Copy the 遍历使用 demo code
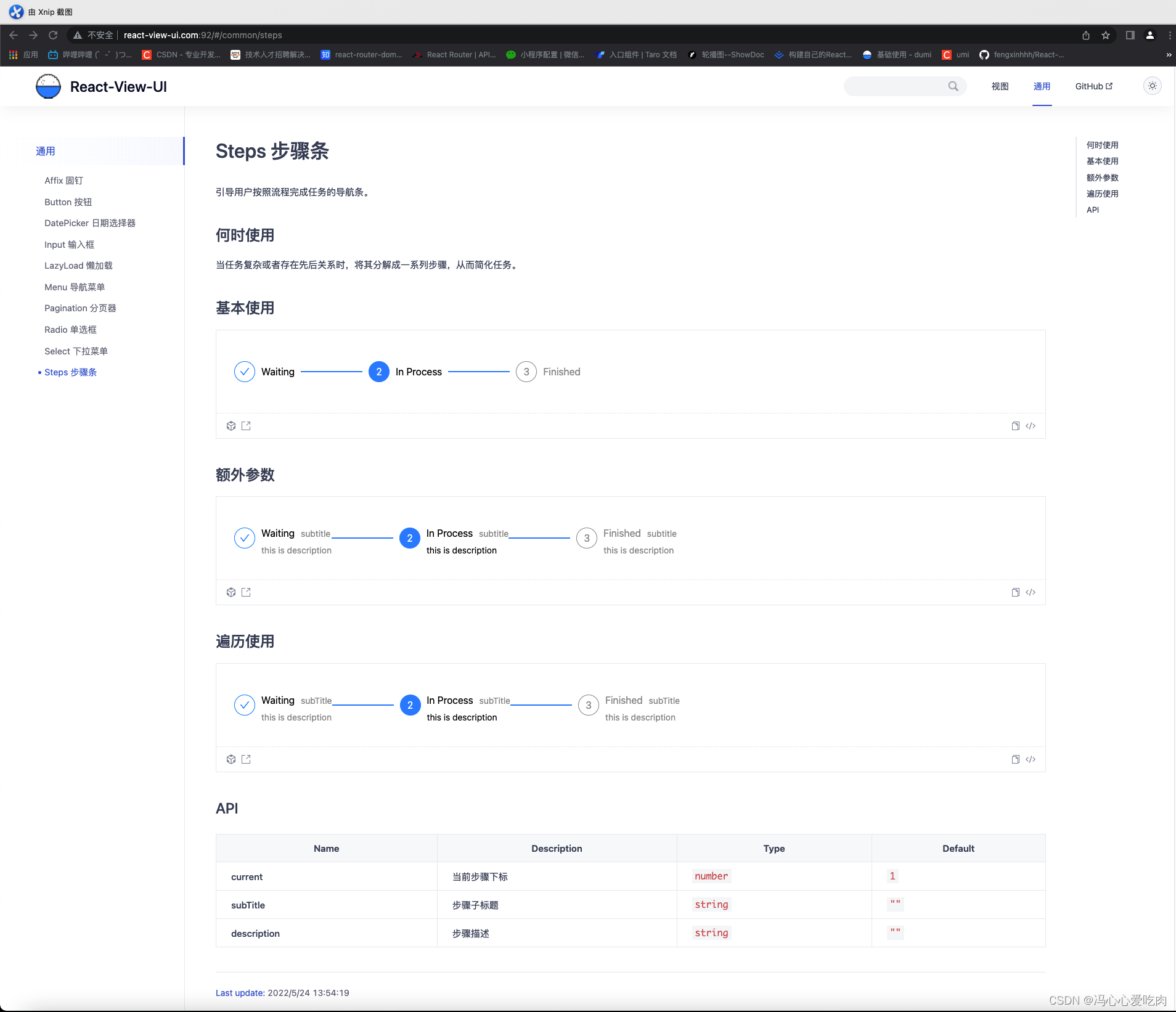 point(1015,759)
